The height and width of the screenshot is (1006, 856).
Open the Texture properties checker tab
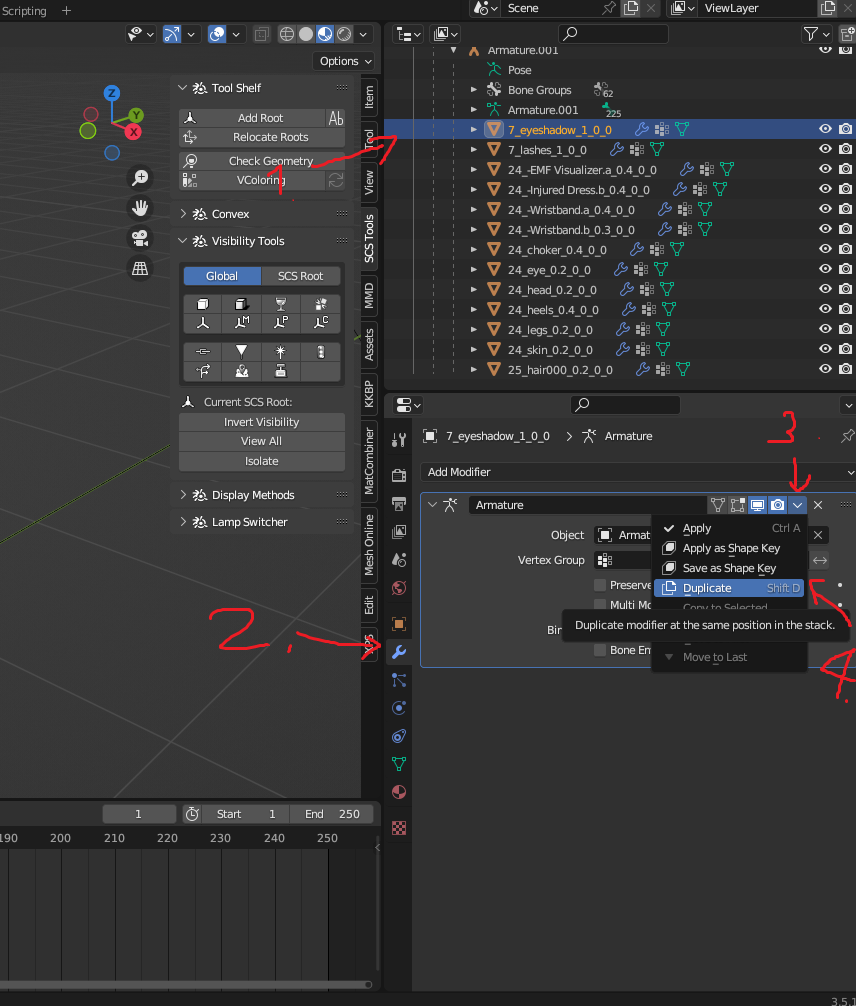click(398, 828)
